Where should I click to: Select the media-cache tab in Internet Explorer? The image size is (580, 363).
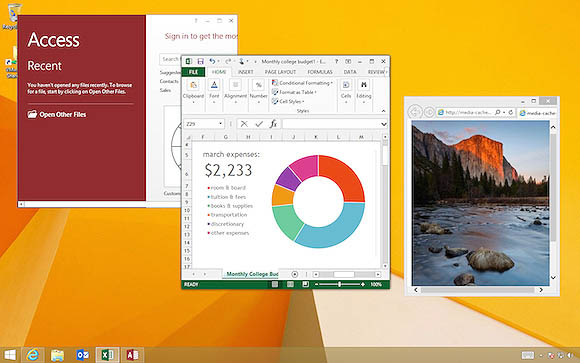click(538, 113)
